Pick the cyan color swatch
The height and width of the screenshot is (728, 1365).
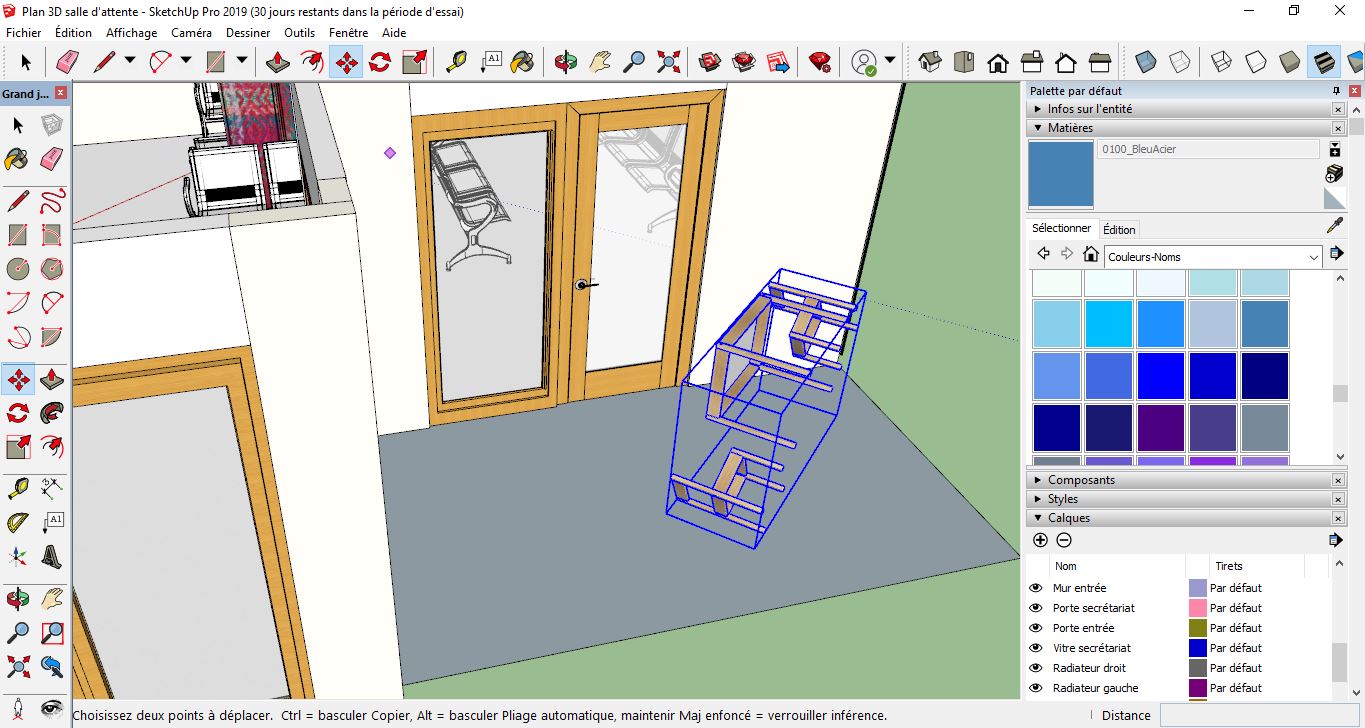[x=1108, y=323]
